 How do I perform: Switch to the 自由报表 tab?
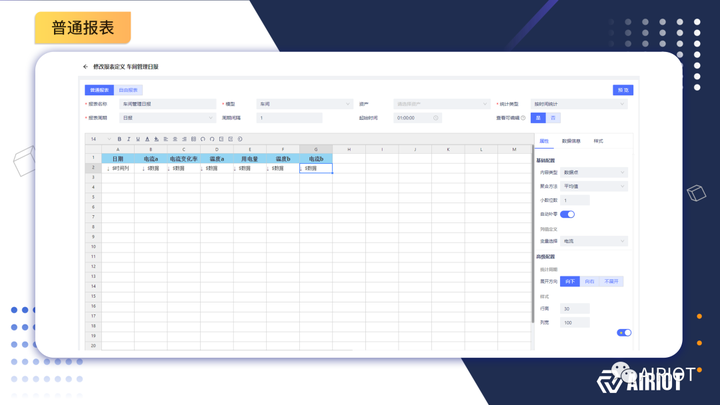128,90
